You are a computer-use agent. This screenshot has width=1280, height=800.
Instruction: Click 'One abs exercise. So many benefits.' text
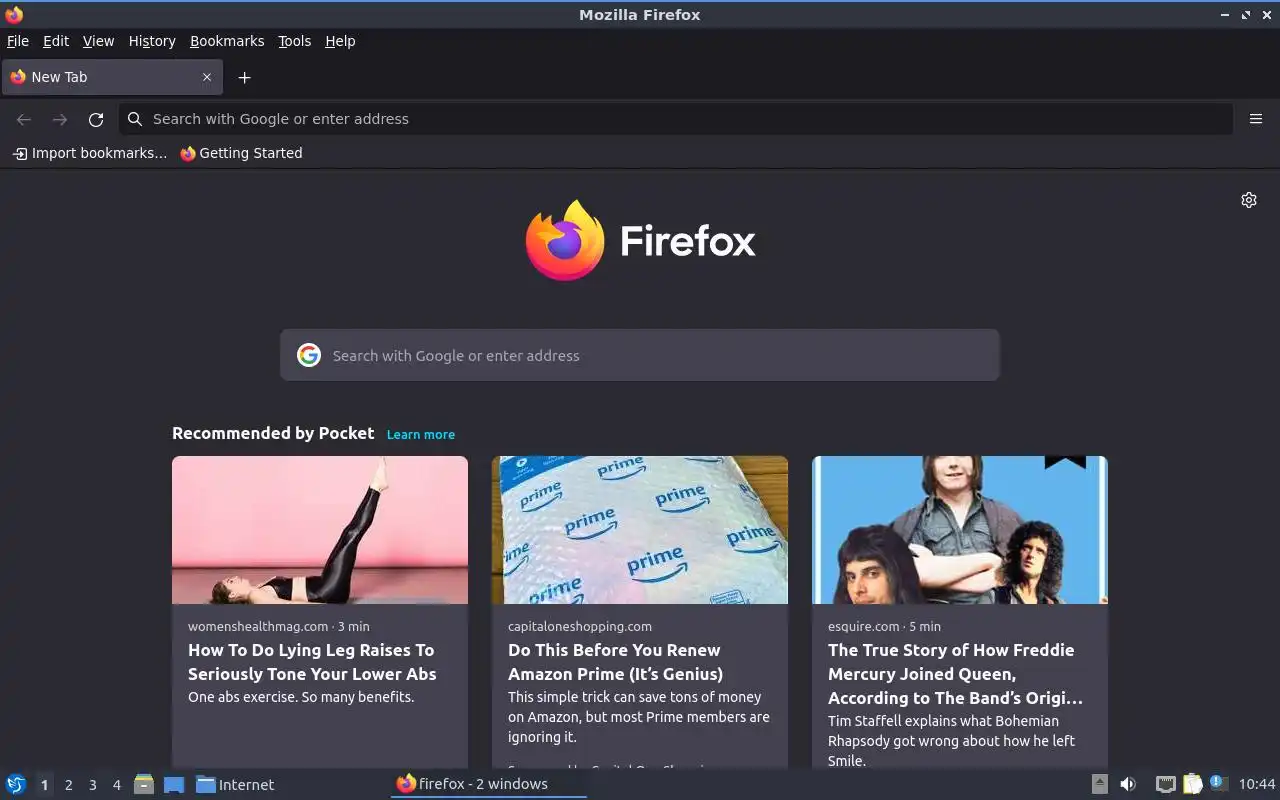click(x=301, y=697)
